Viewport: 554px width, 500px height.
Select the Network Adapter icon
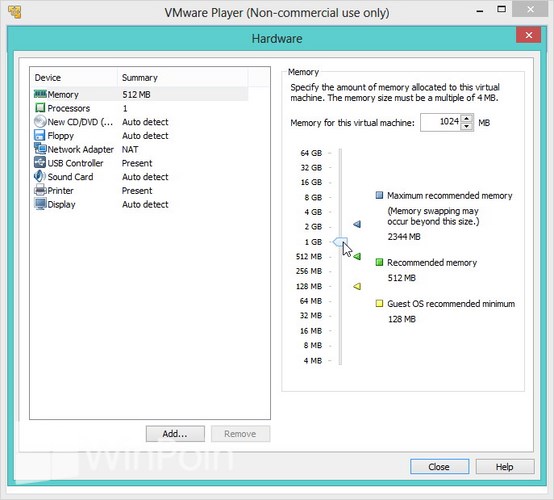click(x=40, y=149)
